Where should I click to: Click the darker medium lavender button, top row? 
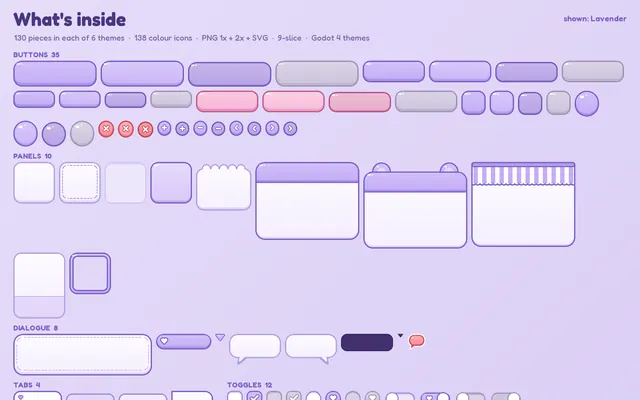click(527, 72)
